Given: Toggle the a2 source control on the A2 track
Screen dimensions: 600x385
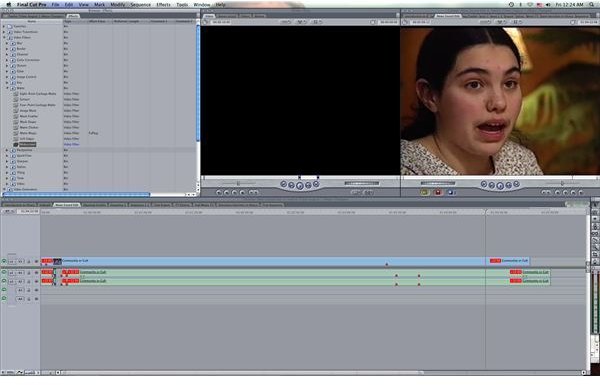Looking at the screenshot, I should (12, 282).
